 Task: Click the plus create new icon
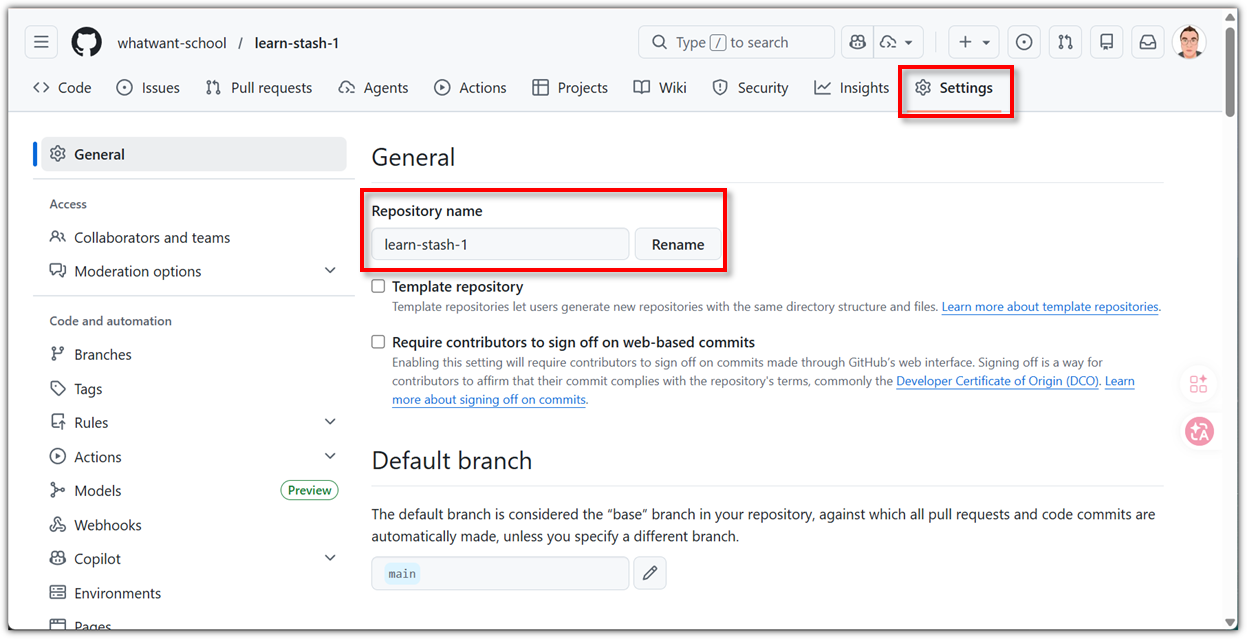coord(965,42)
